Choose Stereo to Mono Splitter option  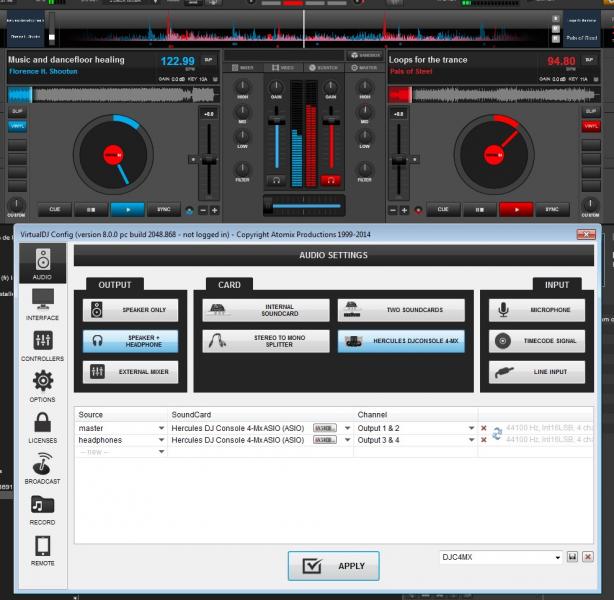point(266,341)
